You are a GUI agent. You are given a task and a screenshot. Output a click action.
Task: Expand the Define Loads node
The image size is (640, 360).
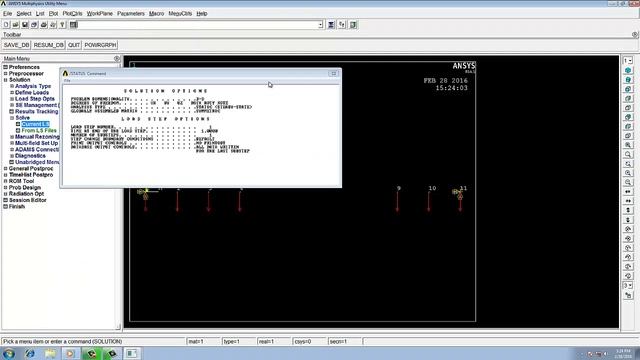click(x=12, y=93)
